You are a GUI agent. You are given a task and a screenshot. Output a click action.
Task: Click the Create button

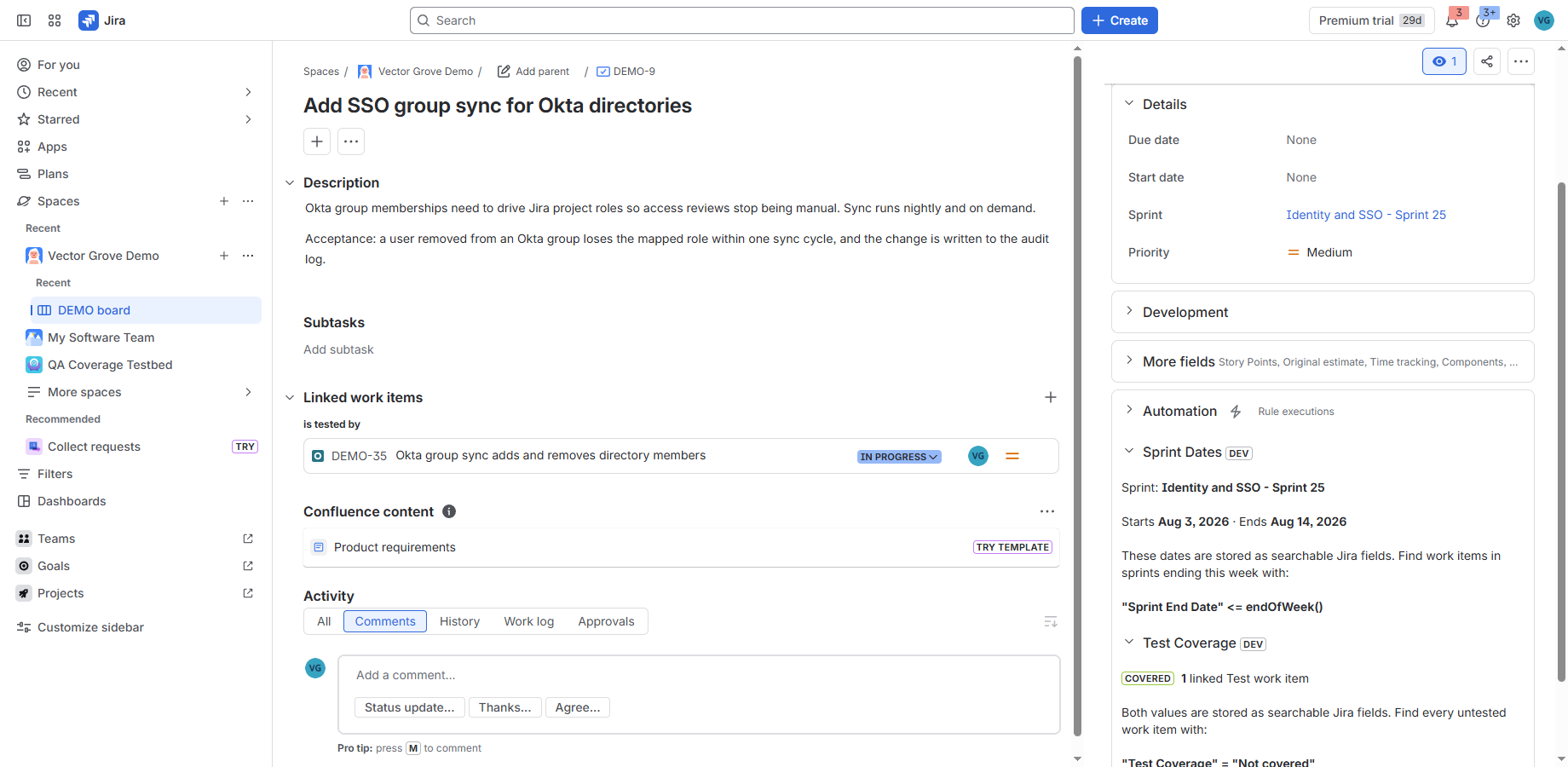point(1120,20)
